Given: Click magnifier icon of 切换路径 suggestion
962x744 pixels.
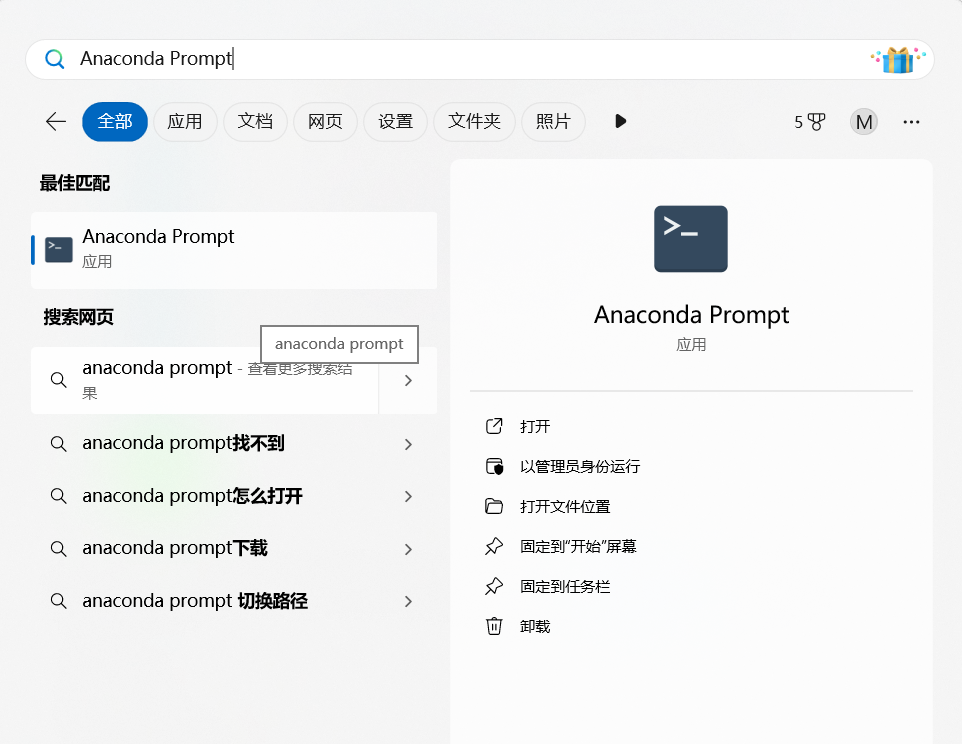Looking at the screenshot, I should pos(58,600).
